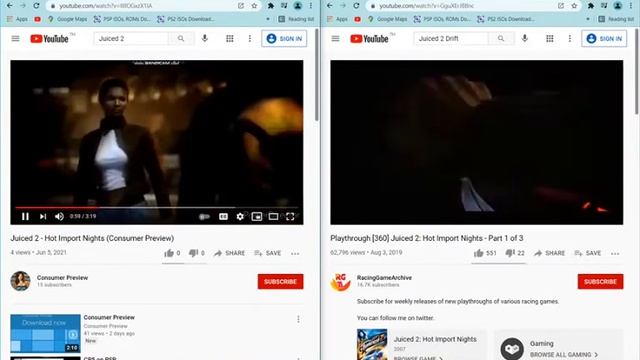The width and height of the screenshot is (640, 360).
Task: Click search magnifier button in left YouTube
Action: click(181, 38)
